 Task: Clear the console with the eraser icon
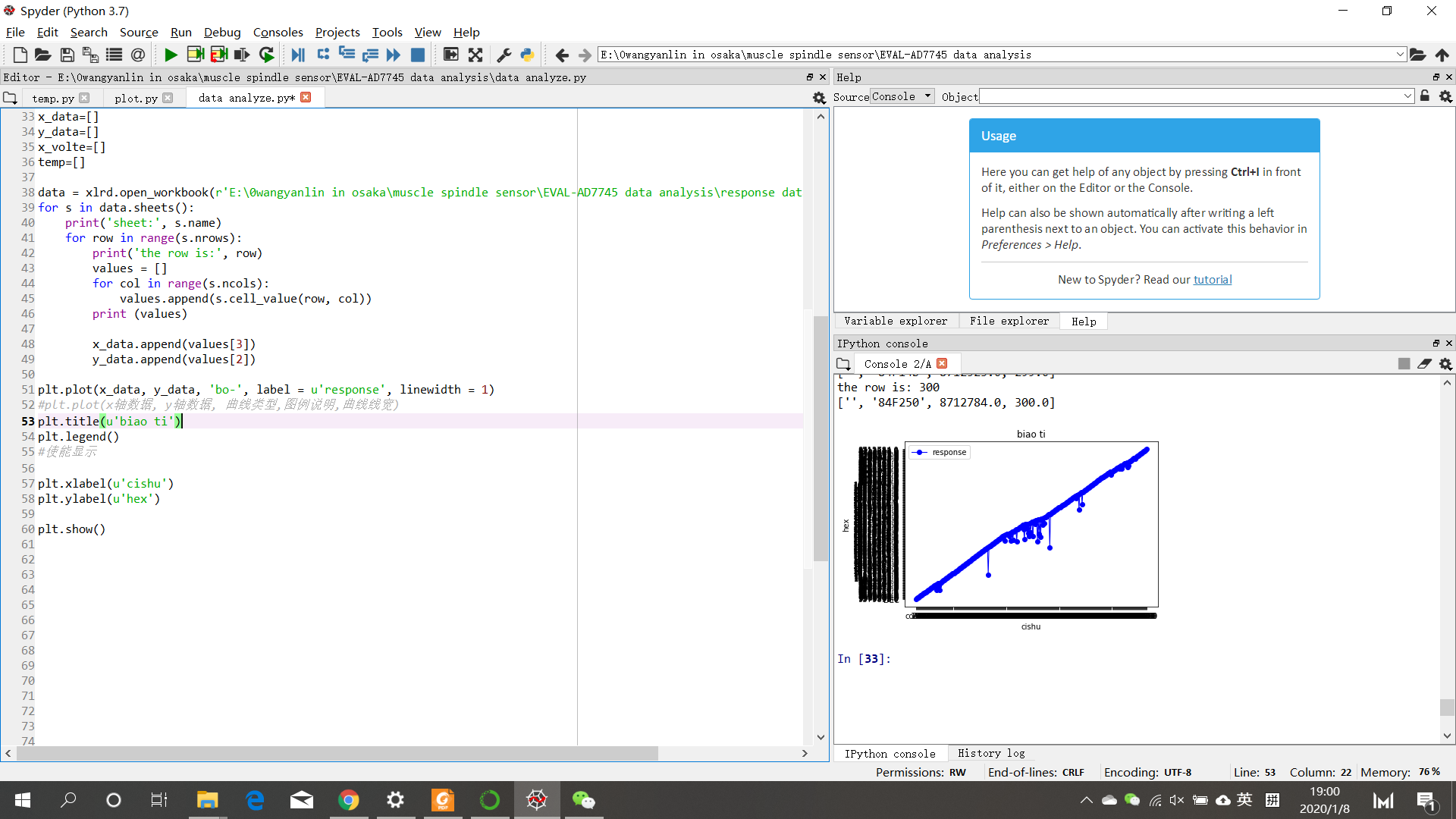tap(1424, 364)
